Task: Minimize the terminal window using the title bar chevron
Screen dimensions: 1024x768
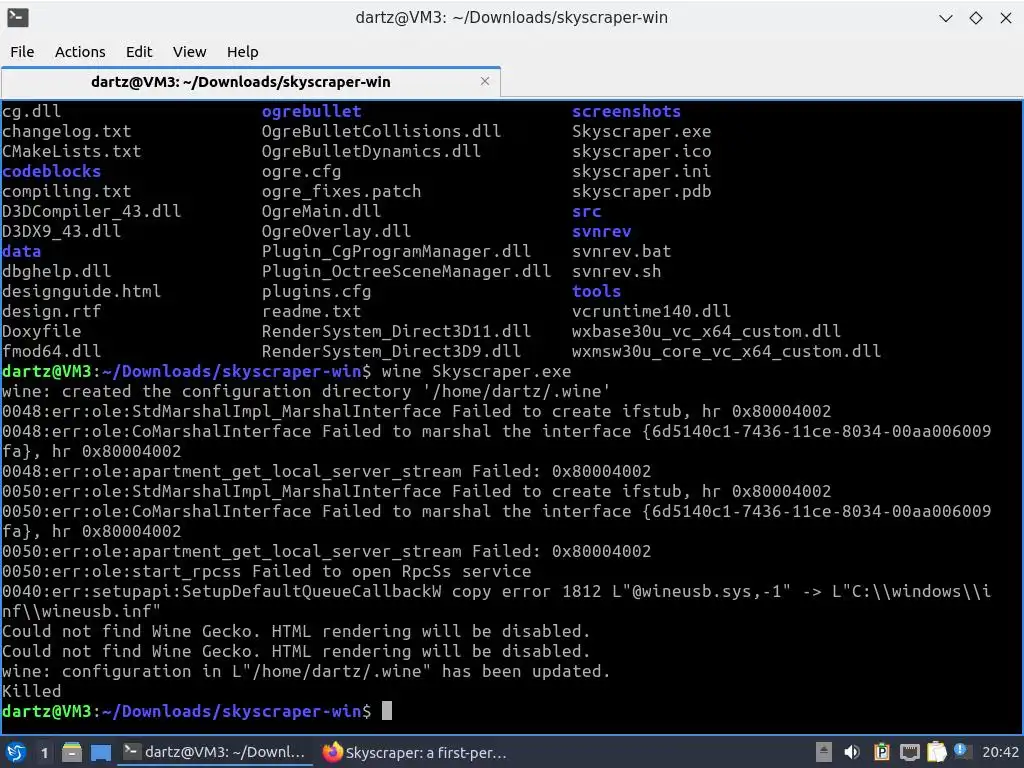Action: [x=946, y=18]
